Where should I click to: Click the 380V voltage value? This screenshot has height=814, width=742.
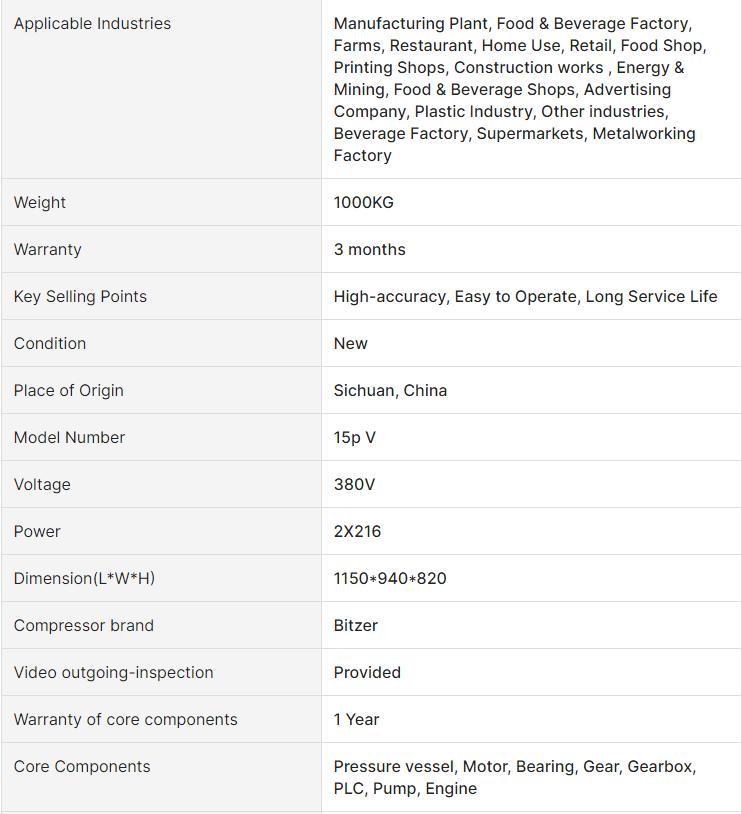pos(355,484)
